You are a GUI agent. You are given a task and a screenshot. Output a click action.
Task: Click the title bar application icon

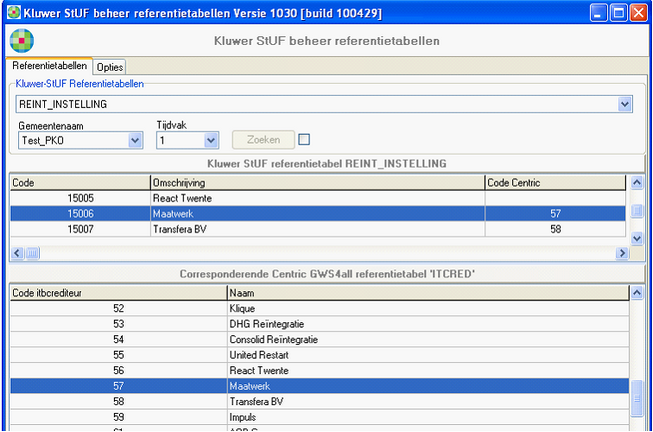click(x=14, y=12)
